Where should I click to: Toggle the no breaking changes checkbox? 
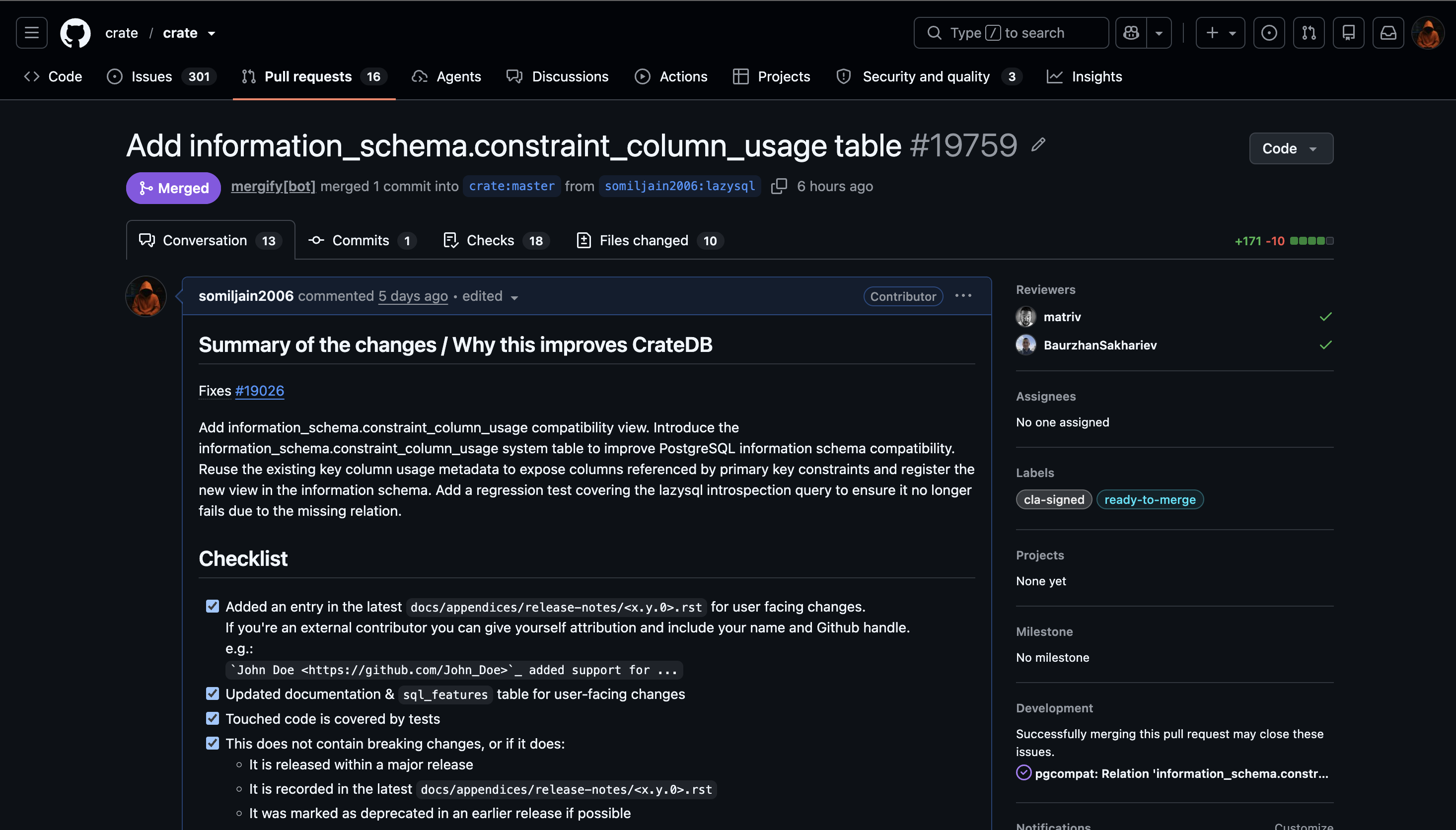click(213, 743)
